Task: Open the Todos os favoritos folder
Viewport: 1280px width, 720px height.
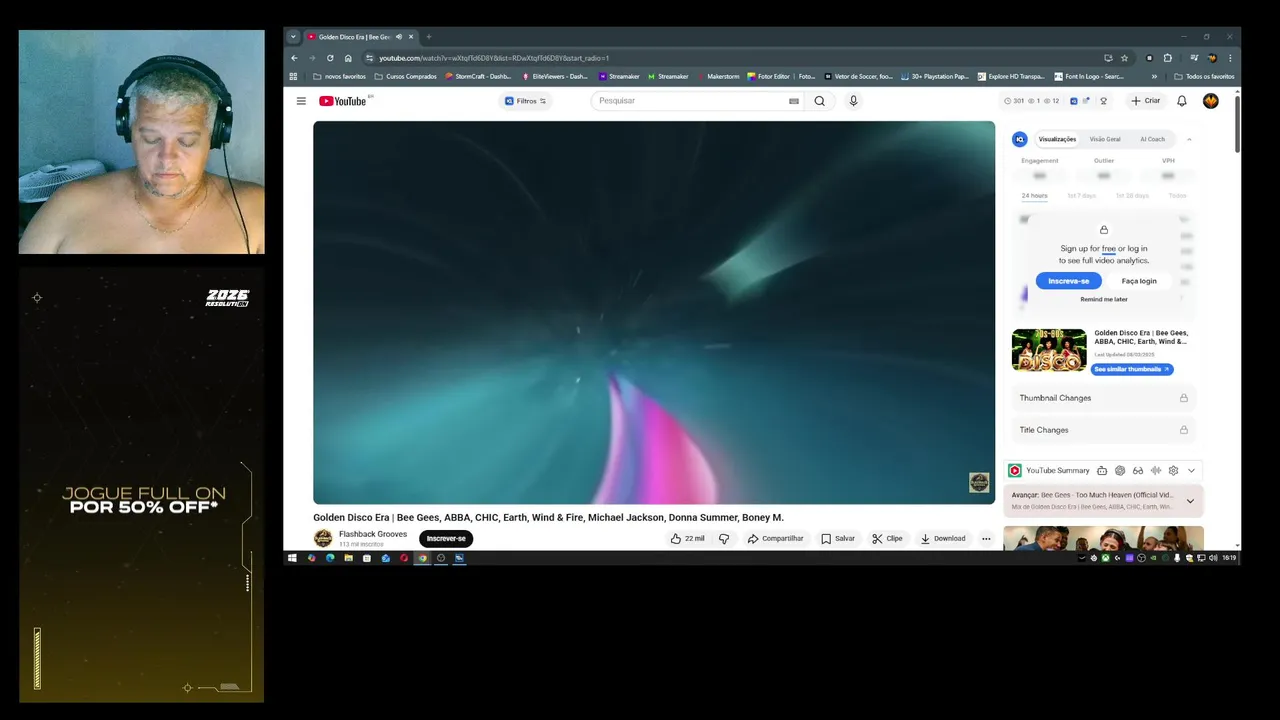Action: 1204,76
